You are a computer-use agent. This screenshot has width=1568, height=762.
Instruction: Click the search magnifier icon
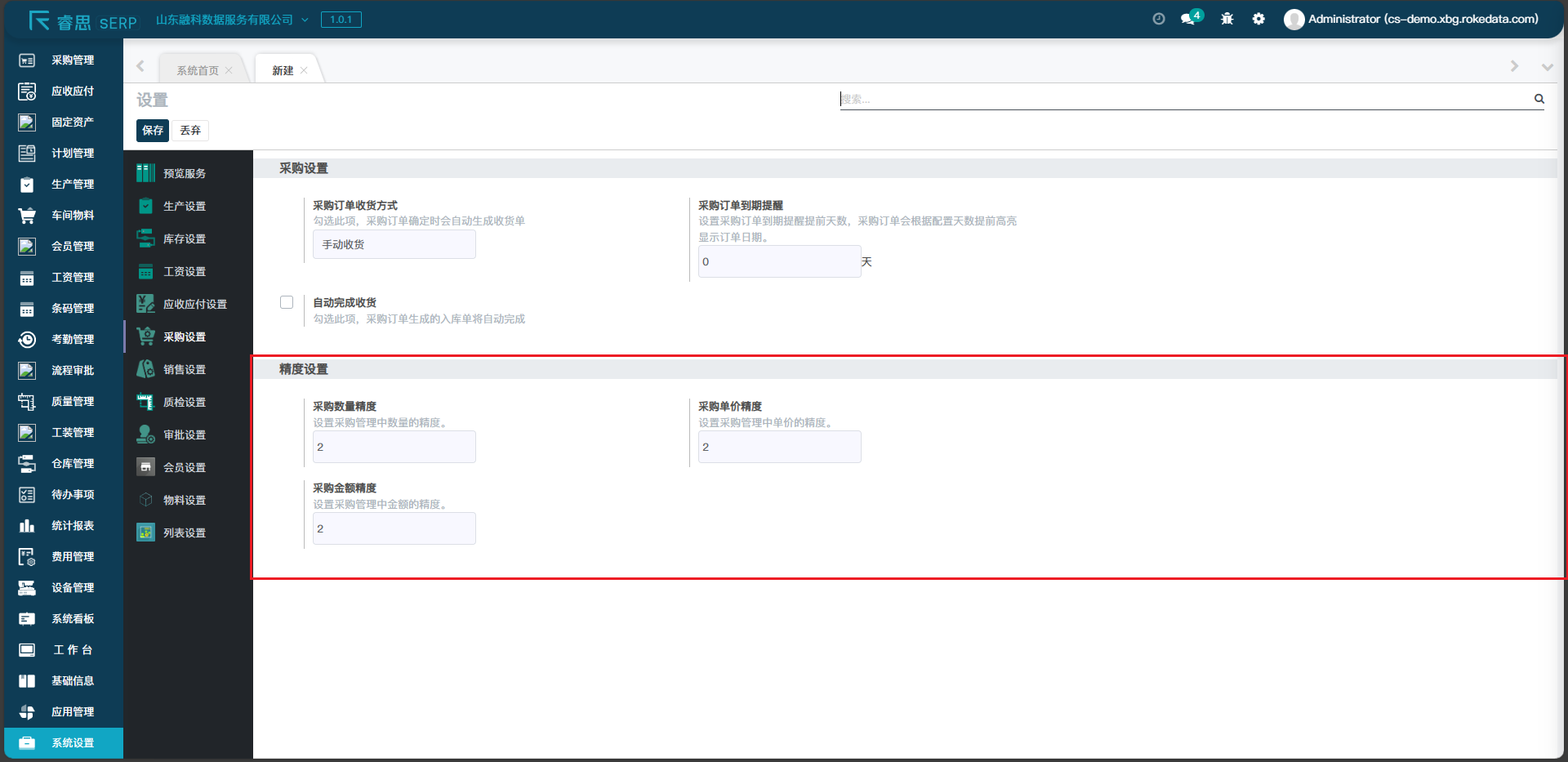click(1539, 99)
